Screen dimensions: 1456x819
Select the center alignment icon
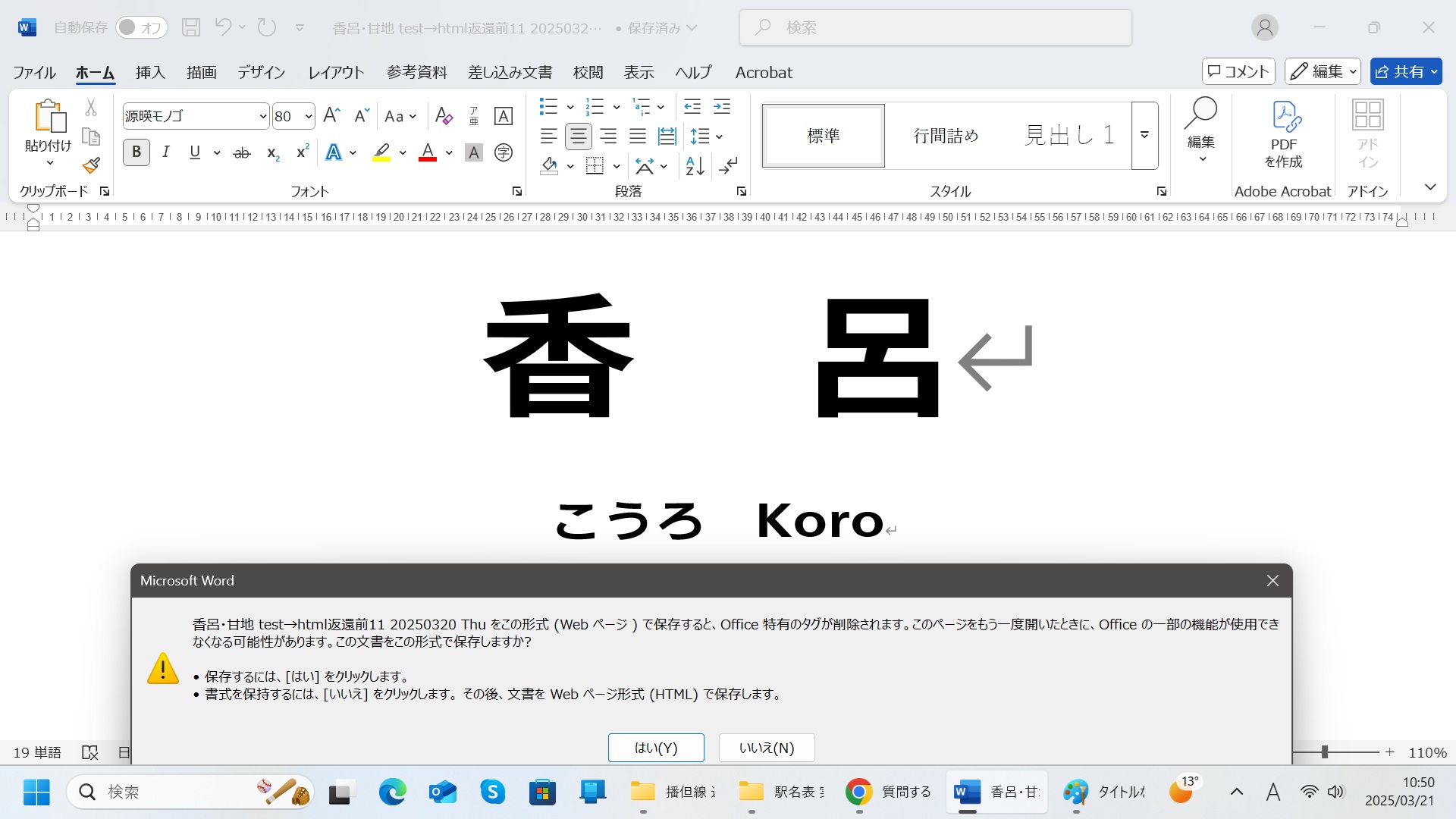tap(578, 136)
